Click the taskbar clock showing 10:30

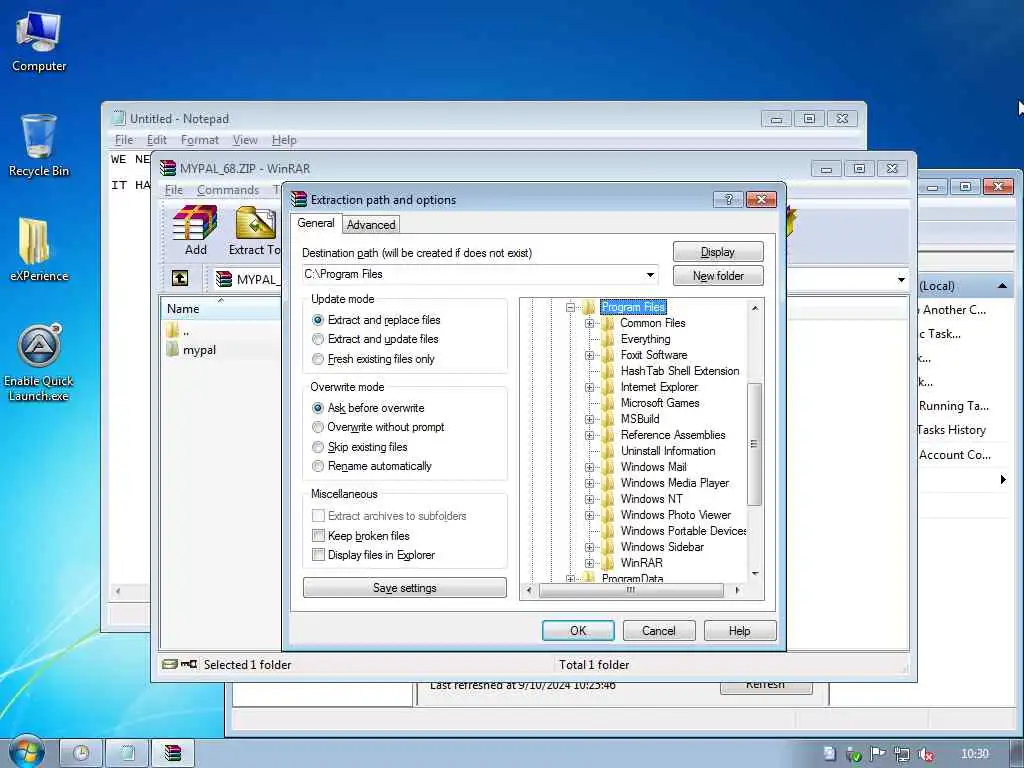(974, 754)
